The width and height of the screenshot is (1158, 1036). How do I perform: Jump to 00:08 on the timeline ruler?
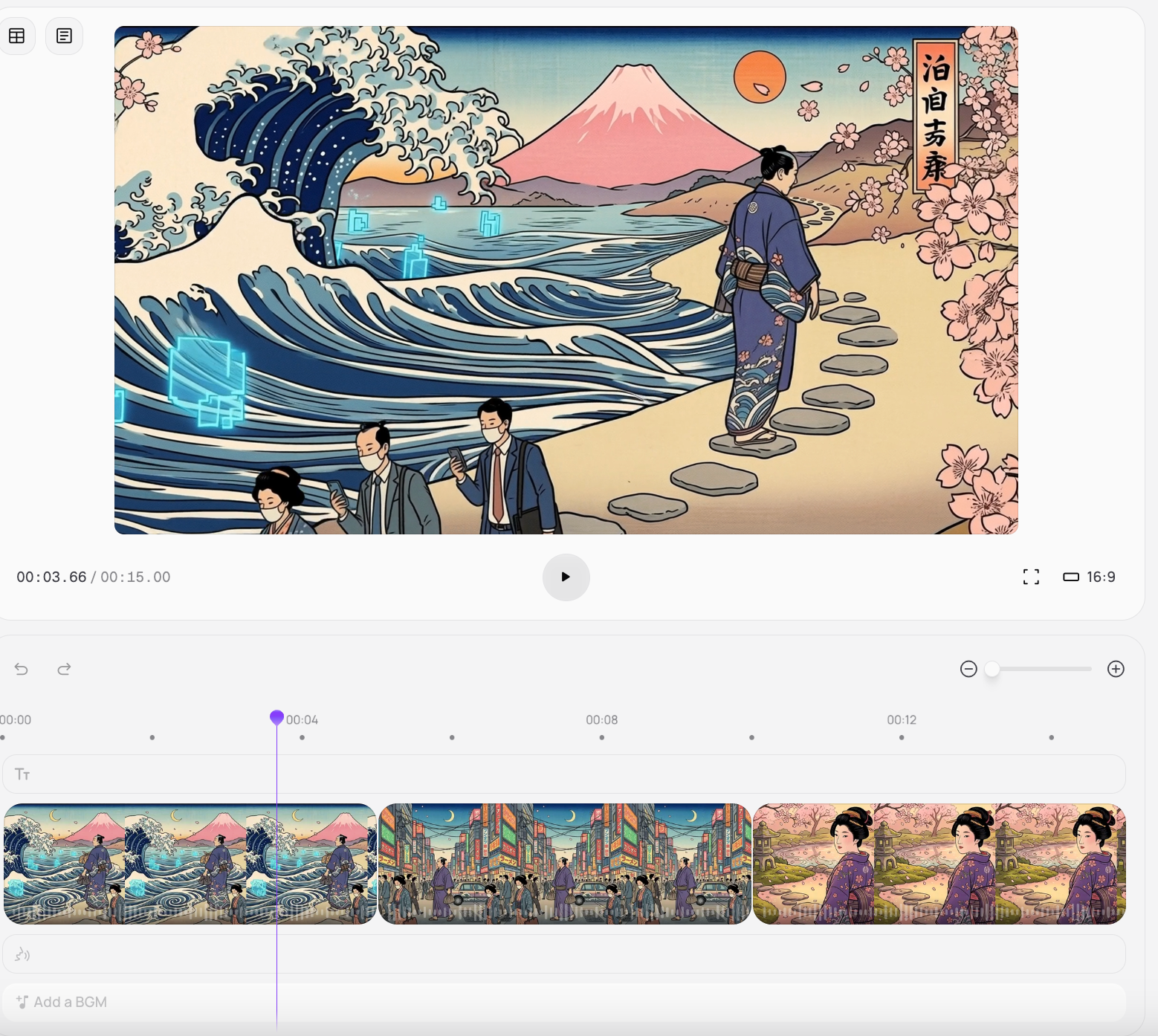(x=601, y=720)
